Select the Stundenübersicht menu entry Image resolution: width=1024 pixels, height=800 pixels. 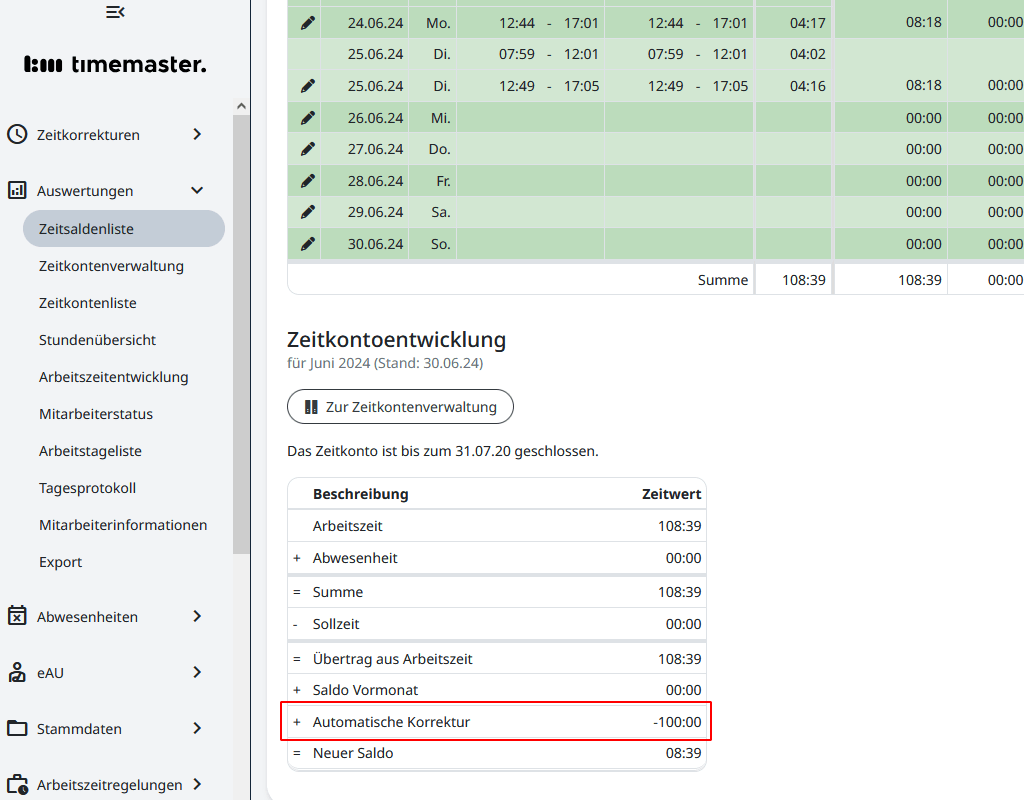(97, 340)
